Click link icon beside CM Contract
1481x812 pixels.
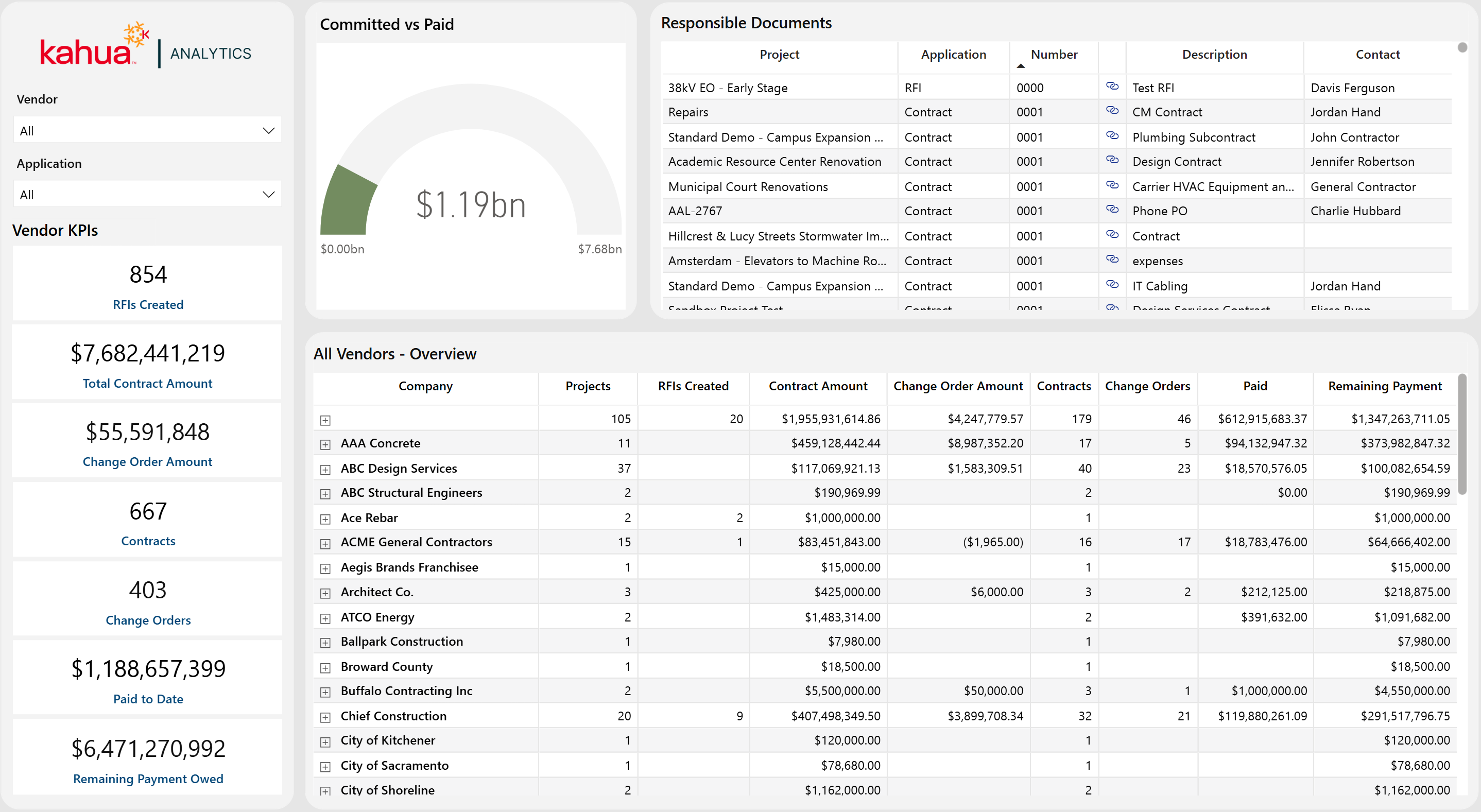click(1112, 110)
